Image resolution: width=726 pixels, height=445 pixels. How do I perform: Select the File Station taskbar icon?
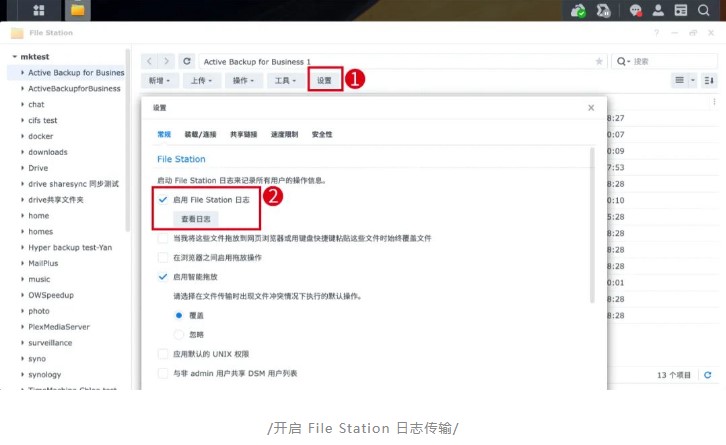[x=77, y=10]
